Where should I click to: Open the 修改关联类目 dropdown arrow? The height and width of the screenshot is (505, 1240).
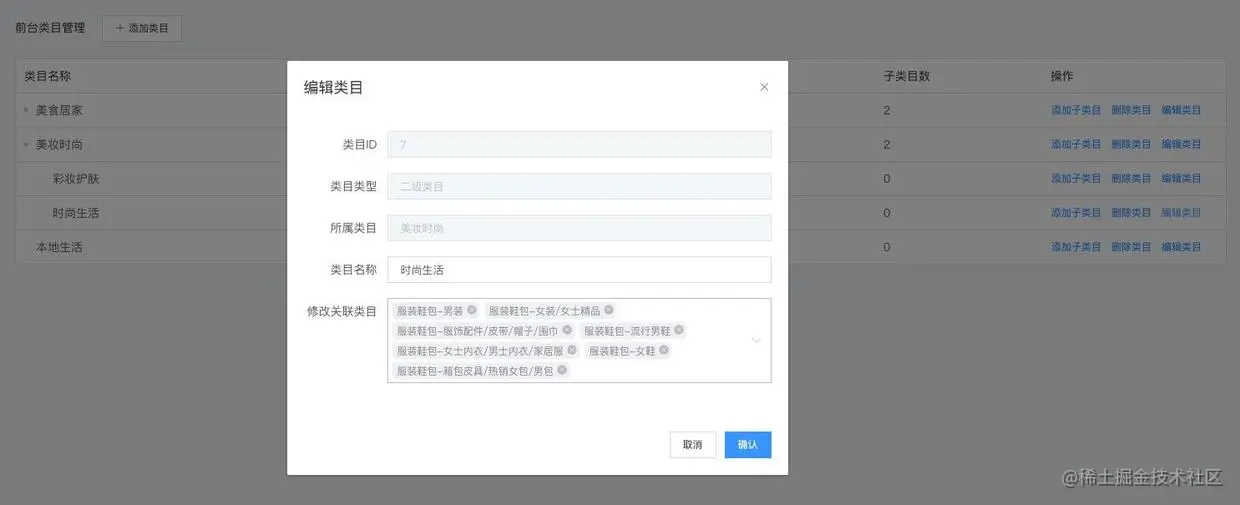756,340
